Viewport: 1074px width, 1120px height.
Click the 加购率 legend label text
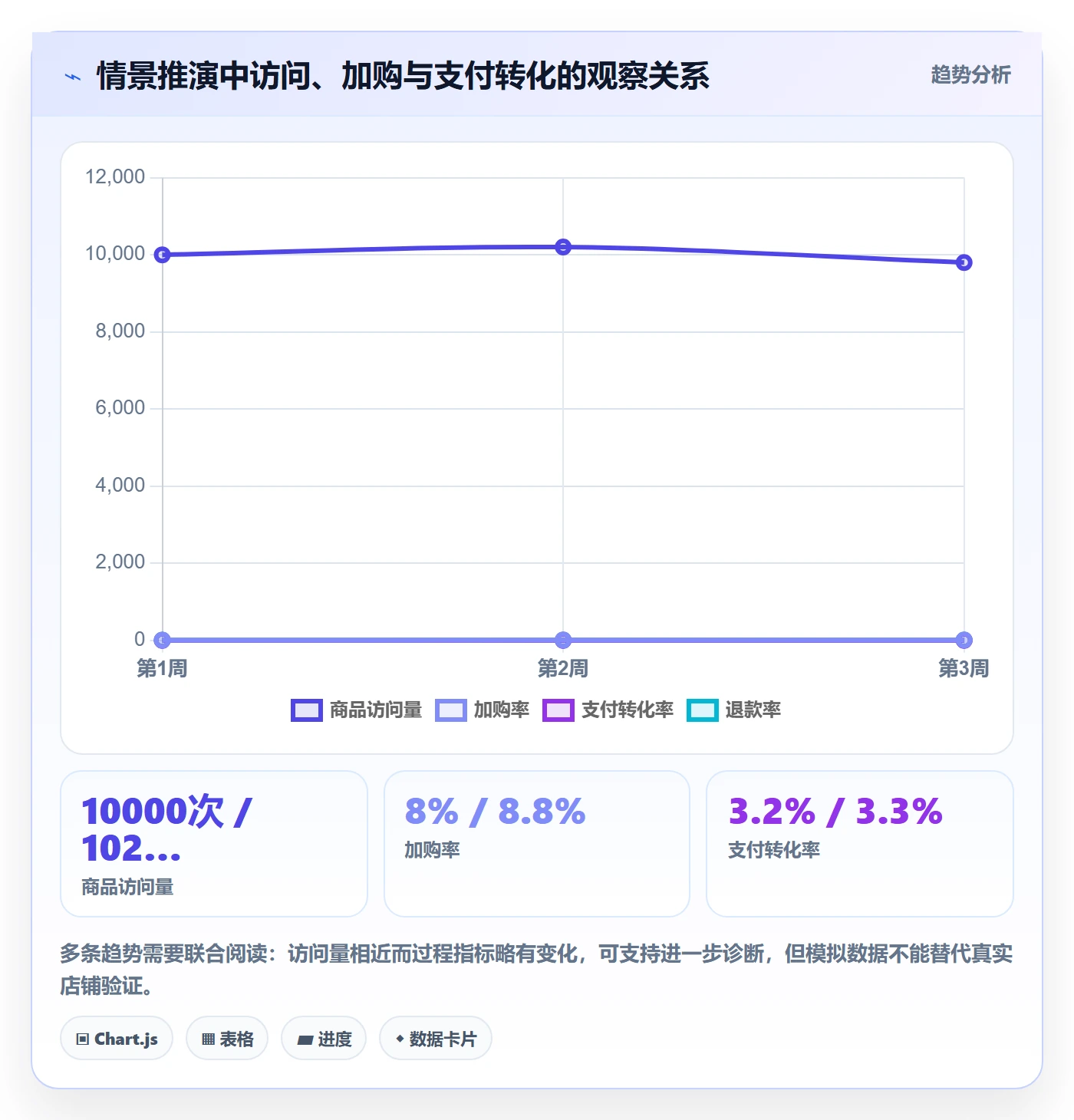(502, 710)
